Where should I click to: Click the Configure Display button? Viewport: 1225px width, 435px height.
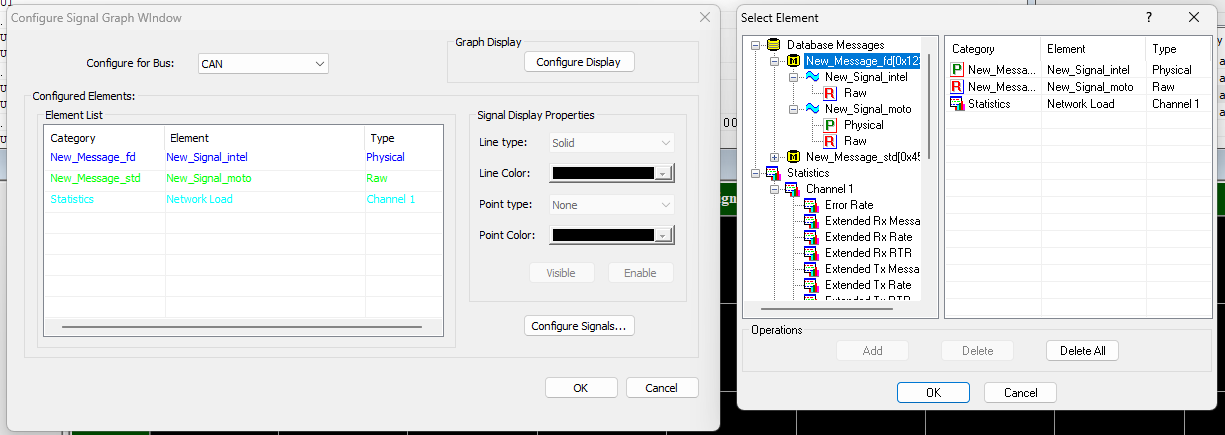pos(578,62)
